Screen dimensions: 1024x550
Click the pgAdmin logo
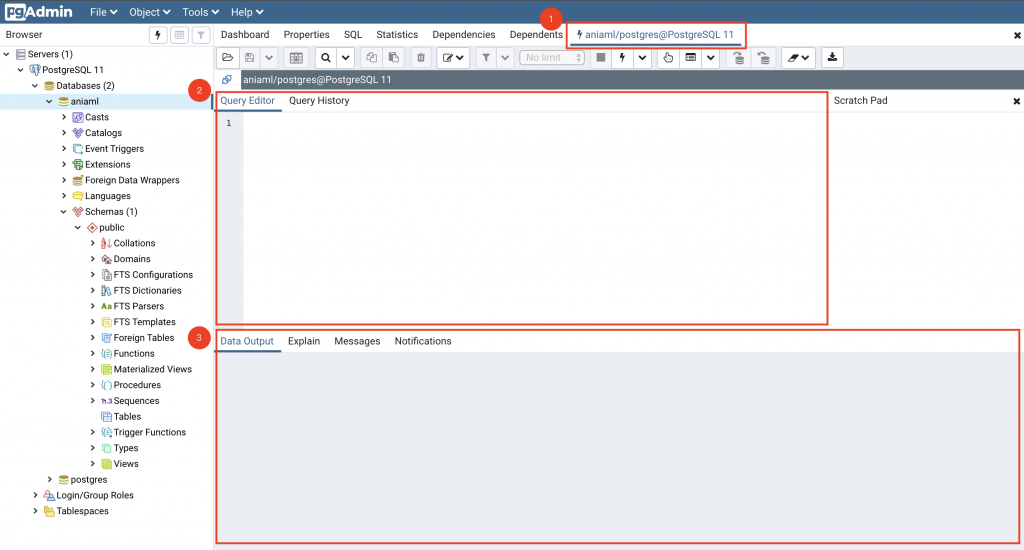pyautogui.click(x=39, y=12)
